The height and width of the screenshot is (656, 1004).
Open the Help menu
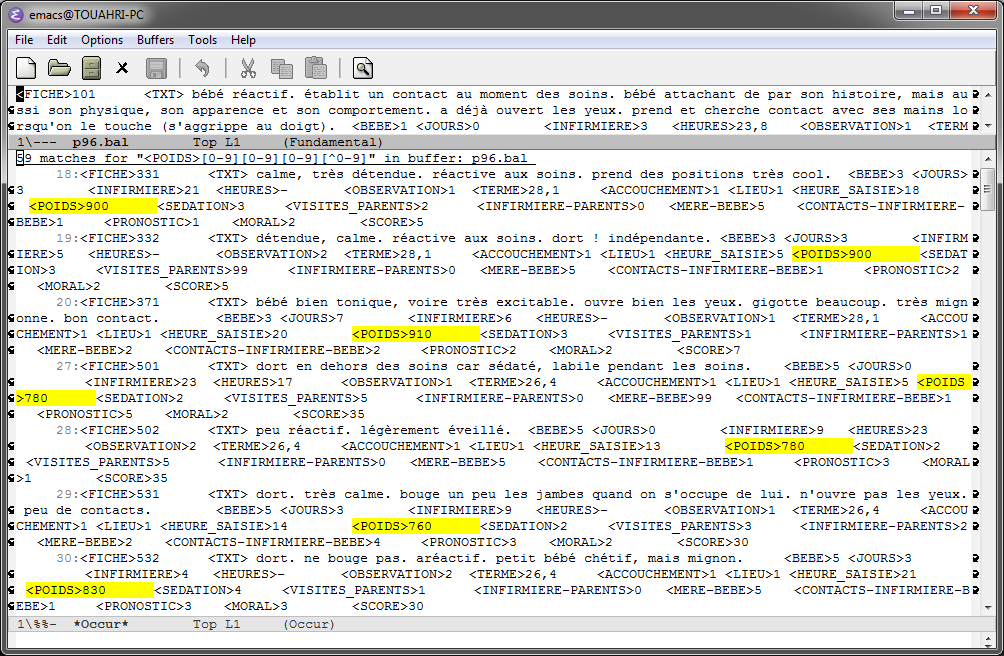tap(243, 40)
